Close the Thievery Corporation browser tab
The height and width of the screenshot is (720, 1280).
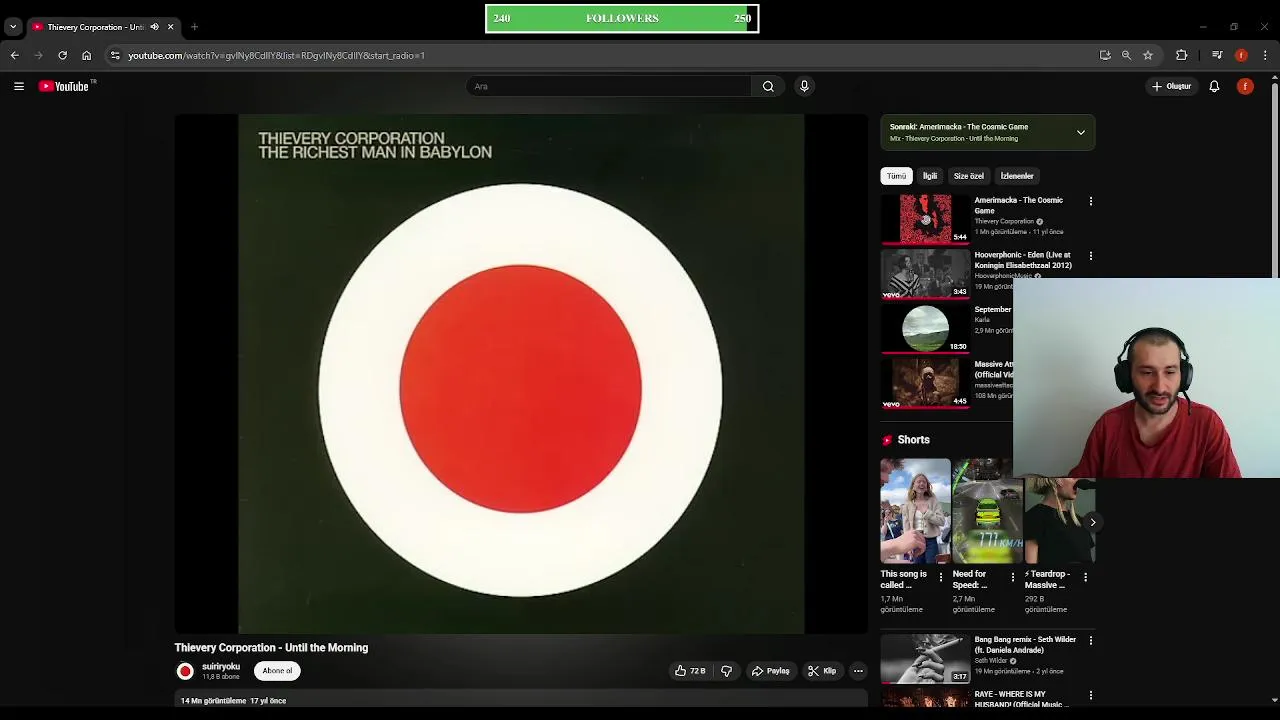[x=170, y=27]
